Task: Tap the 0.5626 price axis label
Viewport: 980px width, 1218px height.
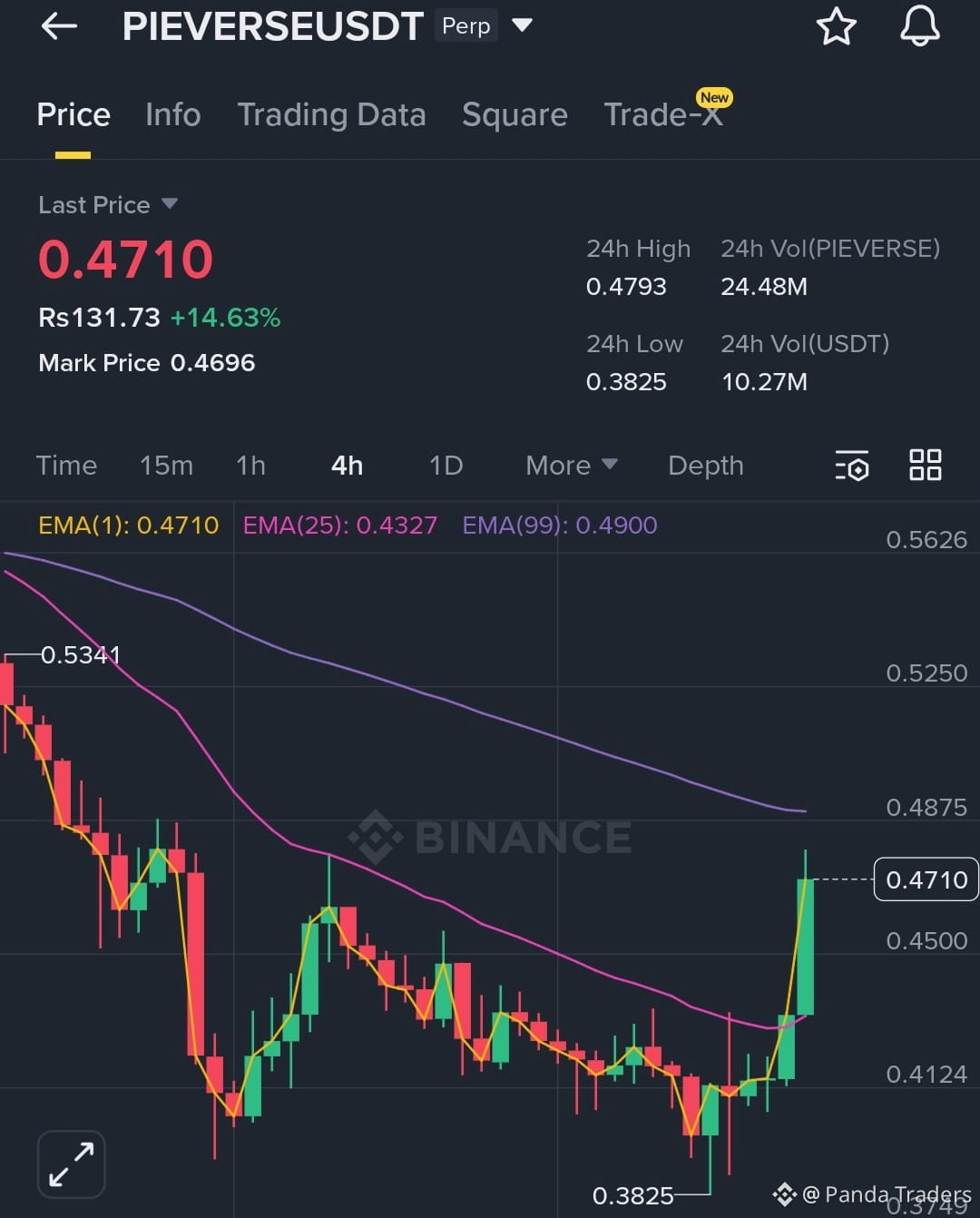Action: [x=926, y=540]
